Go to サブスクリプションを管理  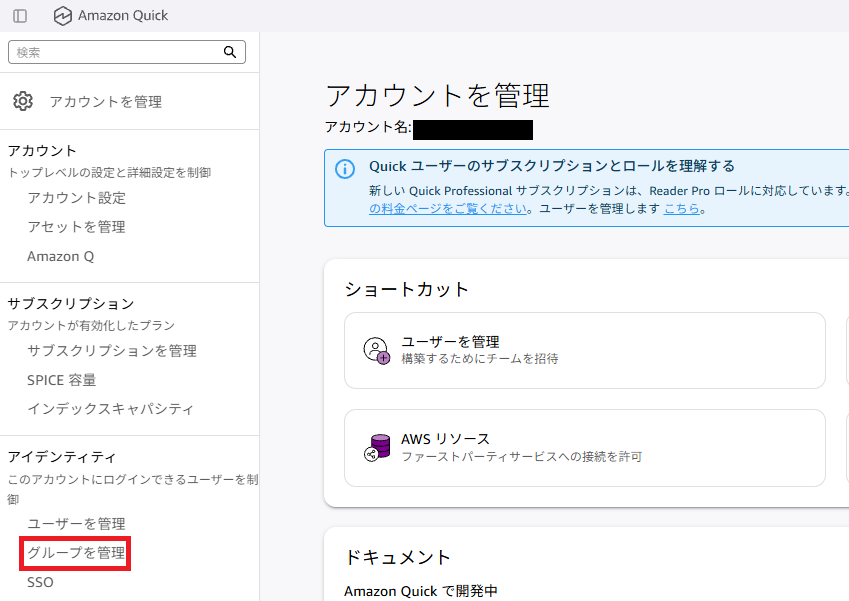click(x=112, y=351)
